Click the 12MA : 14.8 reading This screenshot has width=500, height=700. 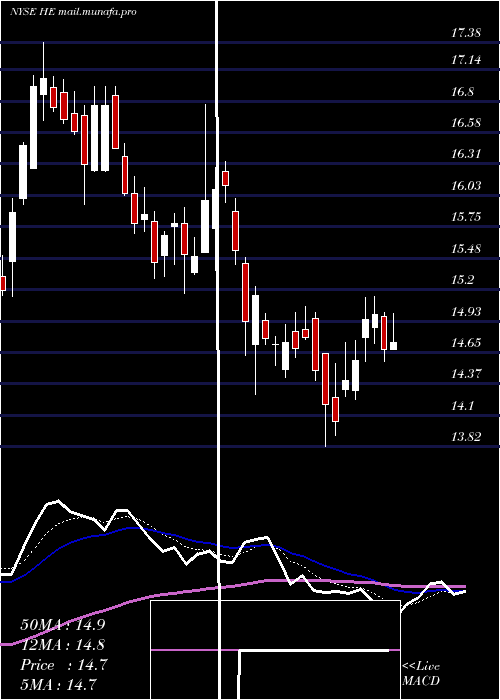63,645
